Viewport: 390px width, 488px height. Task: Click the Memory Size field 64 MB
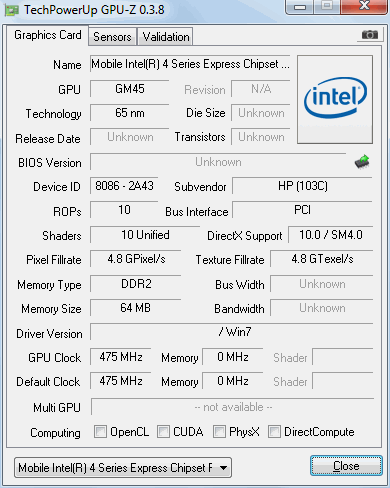pyautogui.click(x=136, y=308)
